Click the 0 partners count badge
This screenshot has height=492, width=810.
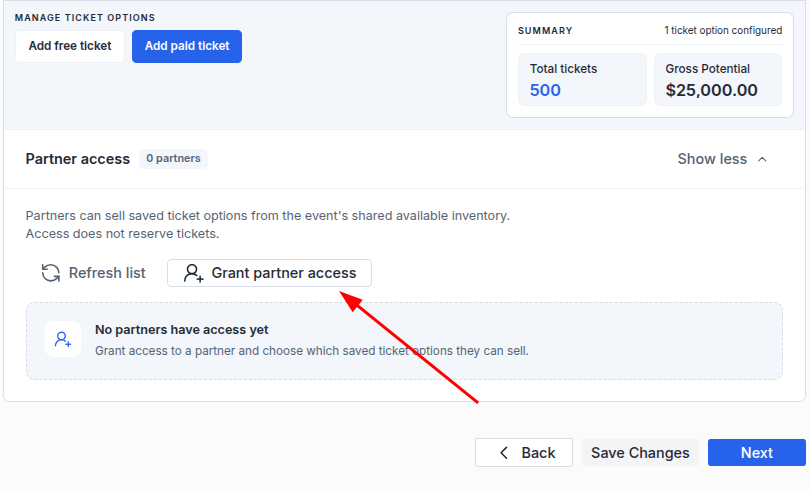click(x=173, y=159)
